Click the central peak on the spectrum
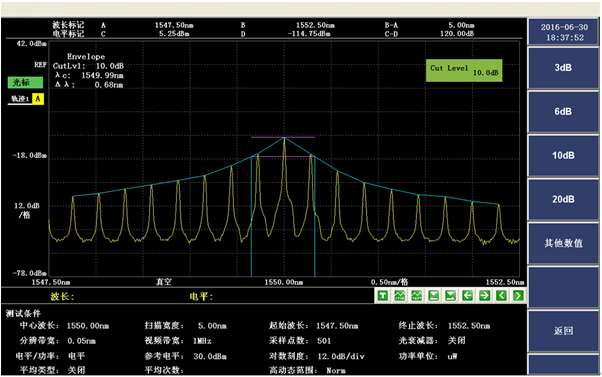Screen dimensions: 602x377 tap(284, 139)
